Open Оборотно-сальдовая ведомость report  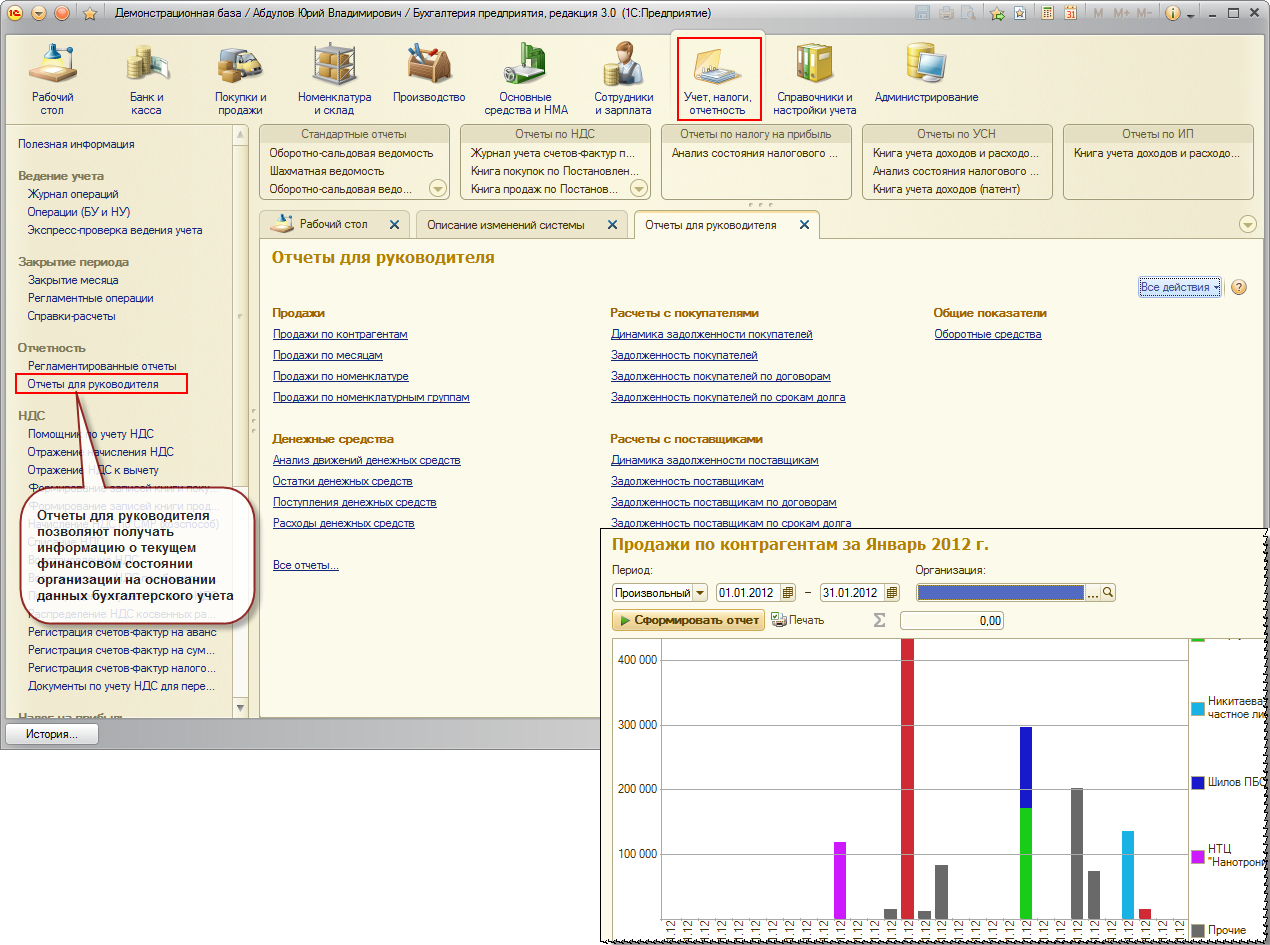coord(351,153)
